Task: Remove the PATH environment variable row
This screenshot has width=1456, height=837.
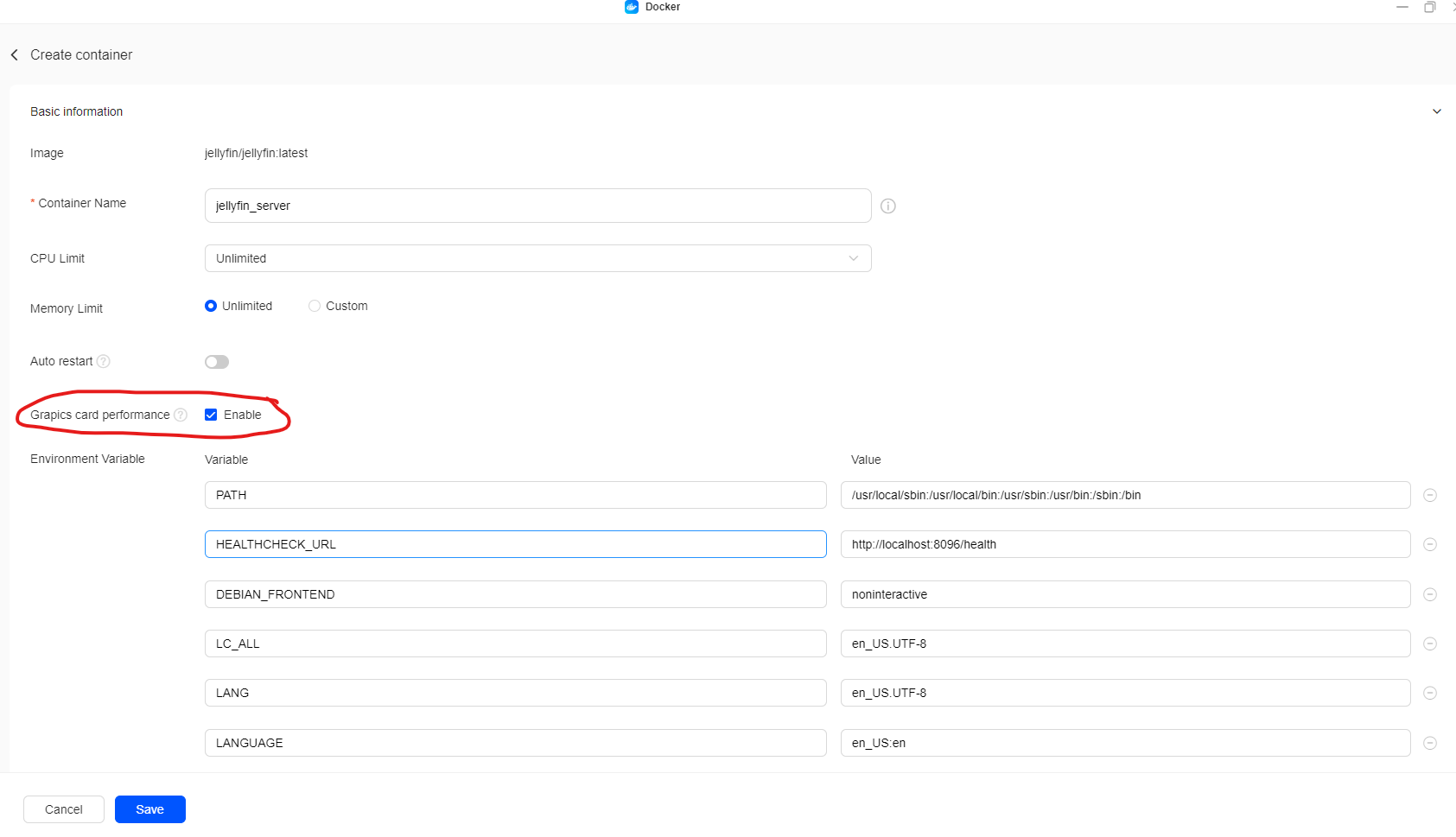Action: click(1430, 495)
